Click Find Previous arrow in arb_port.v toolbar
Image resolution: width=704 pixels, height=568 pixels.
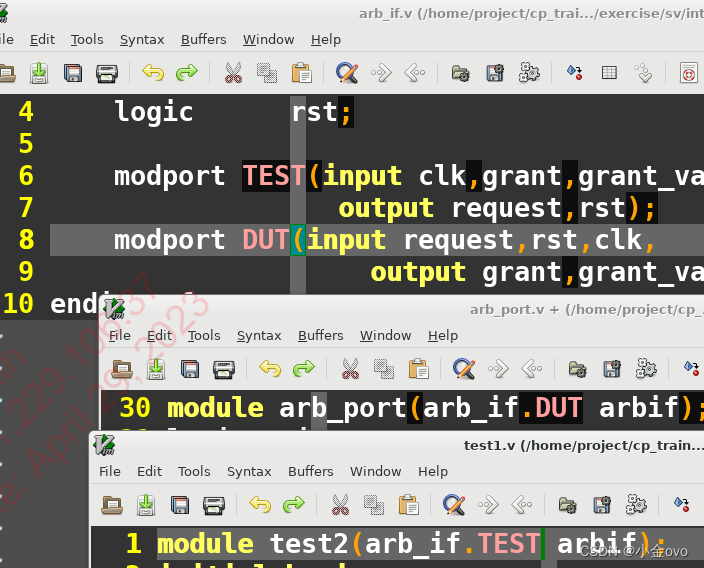pyautogui.click(x=532, y=369)
